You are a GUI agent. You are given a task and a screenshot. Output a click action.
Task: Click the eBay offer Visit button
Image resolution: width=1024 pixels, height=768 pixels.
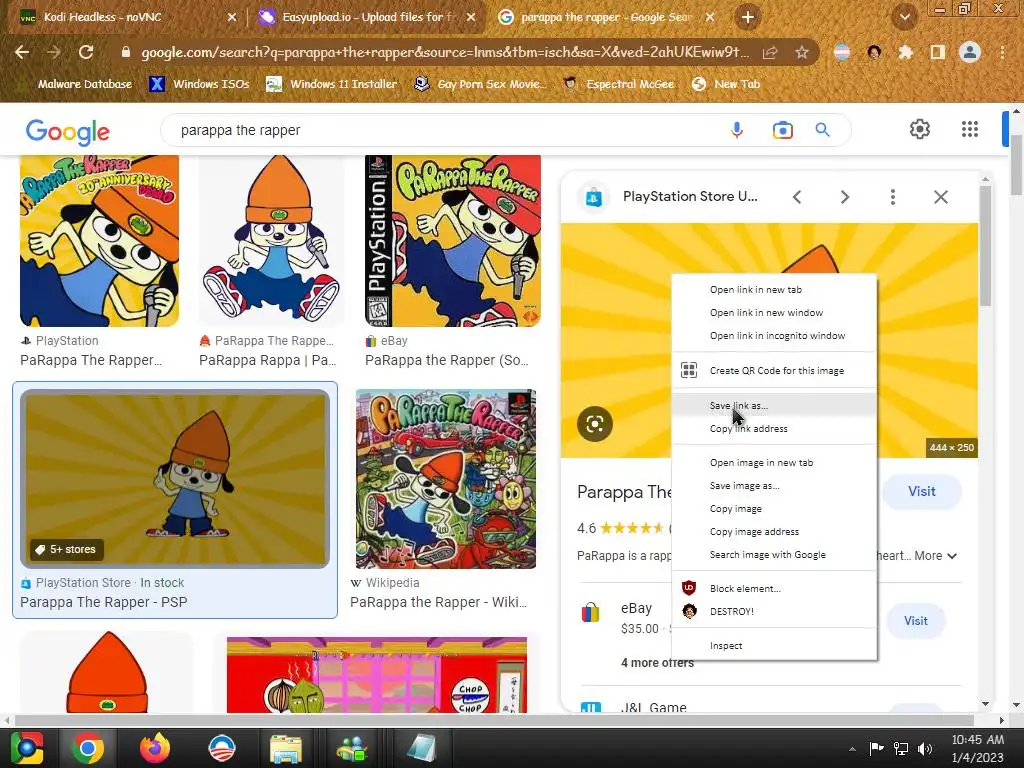click(x=916, y=621)
